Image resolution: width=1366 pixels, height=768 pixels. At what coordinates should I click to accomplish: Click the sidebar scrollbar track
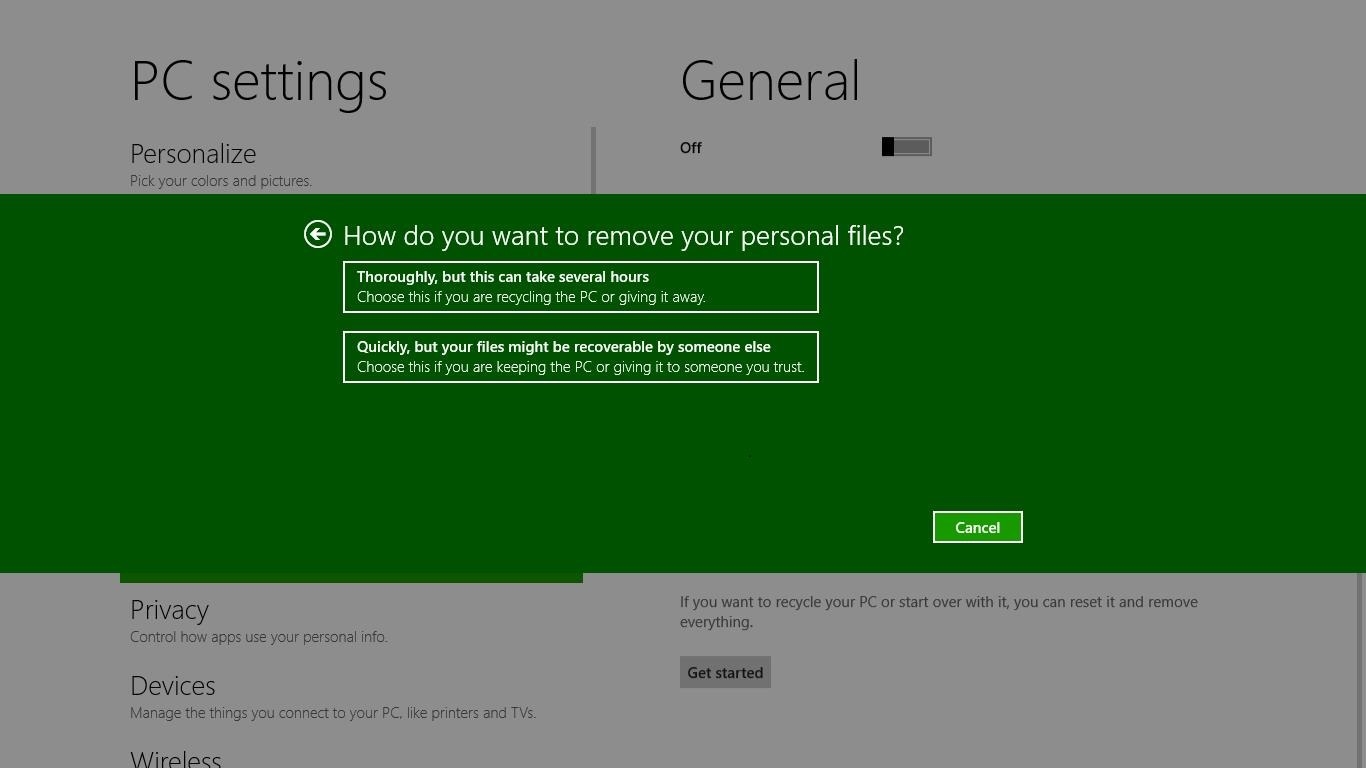pyautogui.click(x=592, y=160)
